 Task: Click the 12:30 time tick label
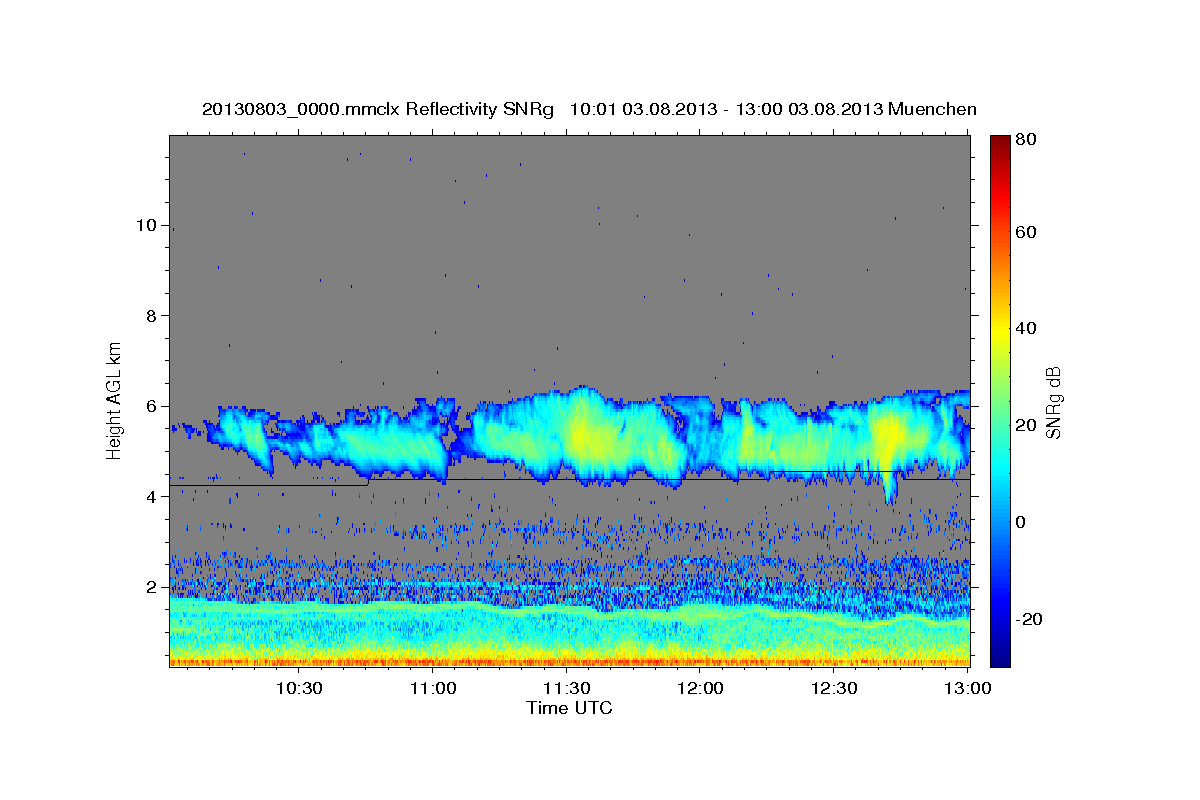[835, 689]
